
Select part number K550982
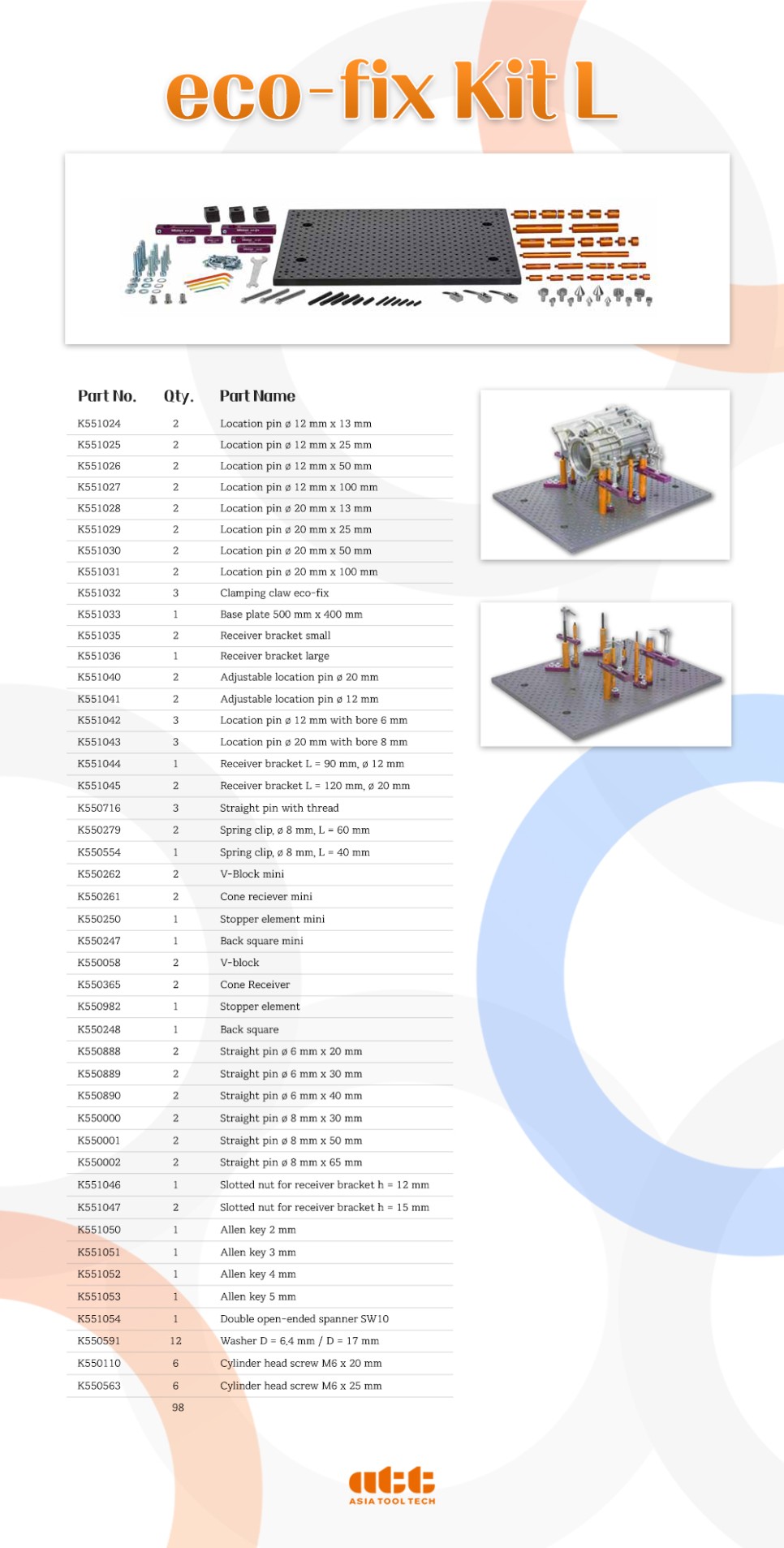99,1007
